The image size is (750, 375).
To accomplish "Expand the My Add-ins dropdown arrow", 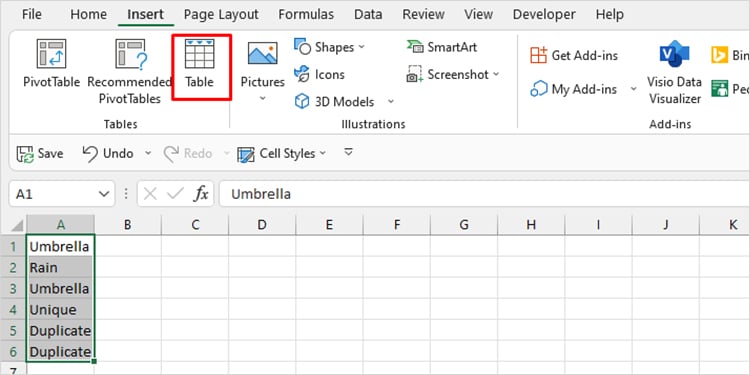I will [x=634, y=89].
